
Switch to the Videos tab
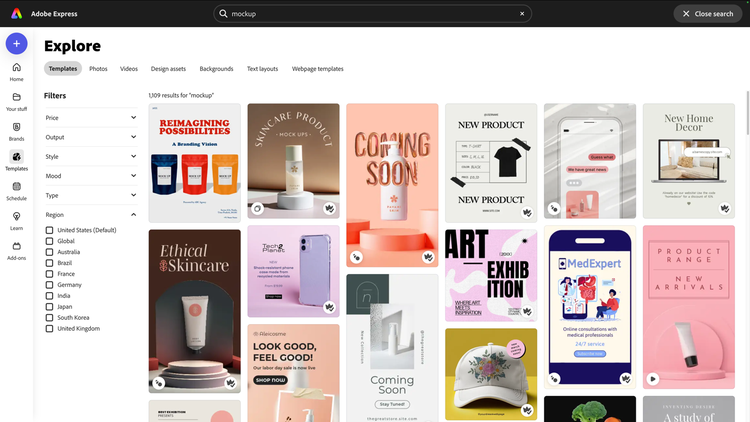pos(129,68)
